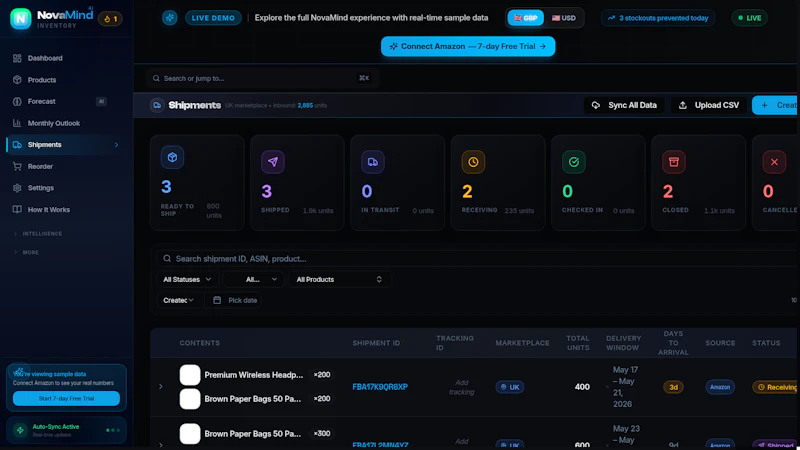
Task: Click the UK marketplace badge in first row
Action: click(x=510, y=387)
